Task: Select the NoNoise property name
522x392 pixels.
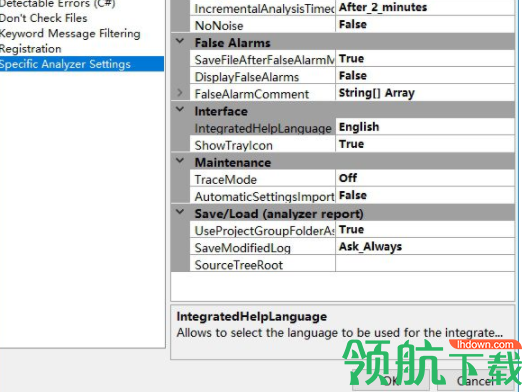Action: [x=263, y=25]
